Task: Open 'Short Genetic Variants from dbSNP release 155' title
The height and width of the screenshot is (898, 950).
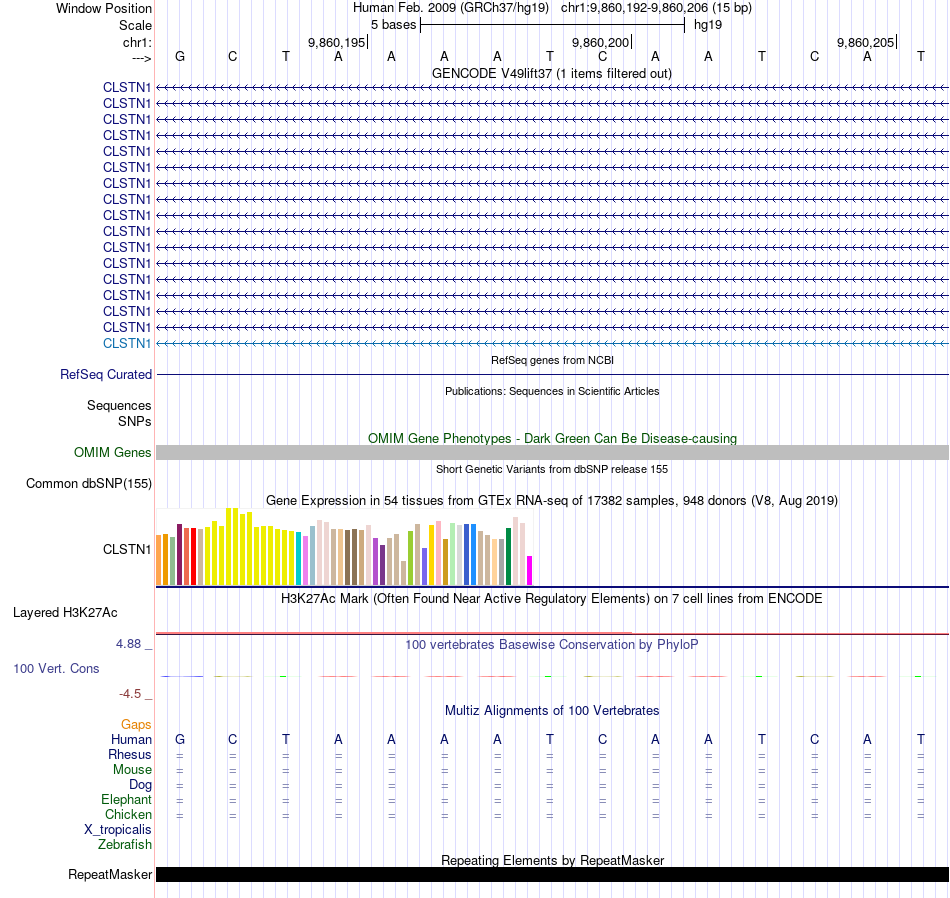Action: pos(552,469)
